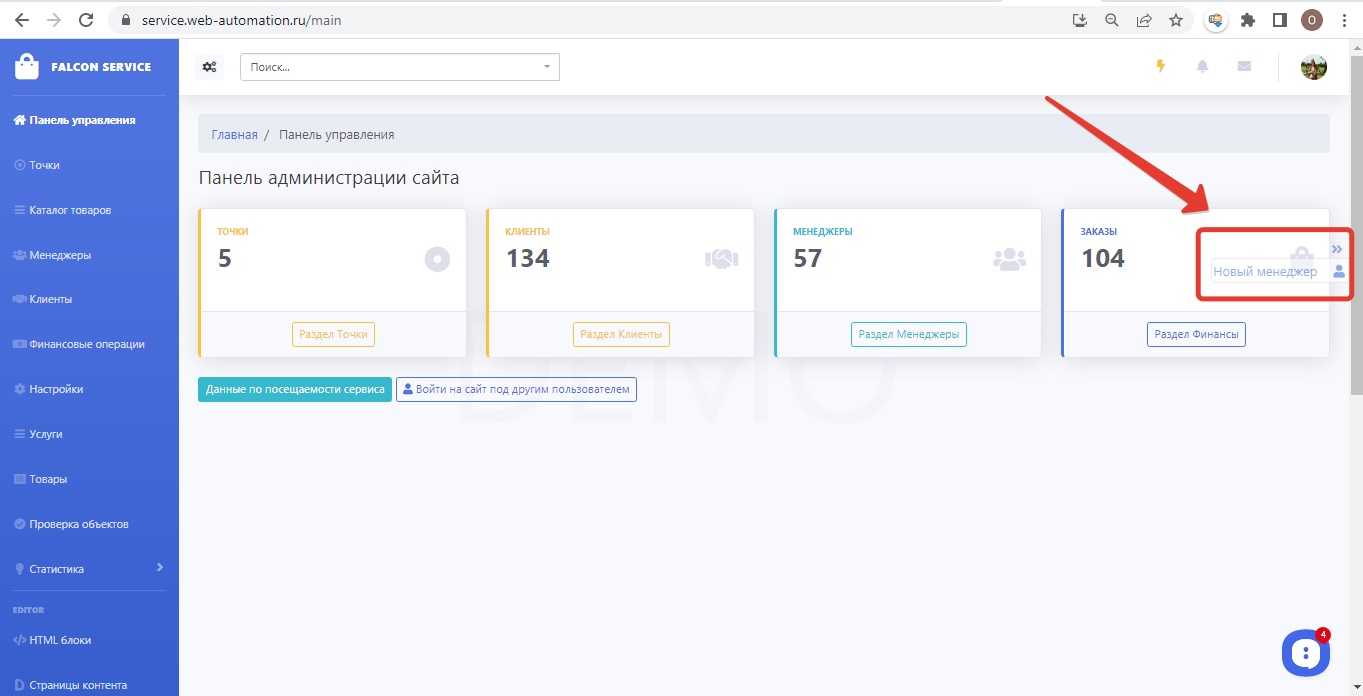Click the Раздел Клиенты button

621,334
